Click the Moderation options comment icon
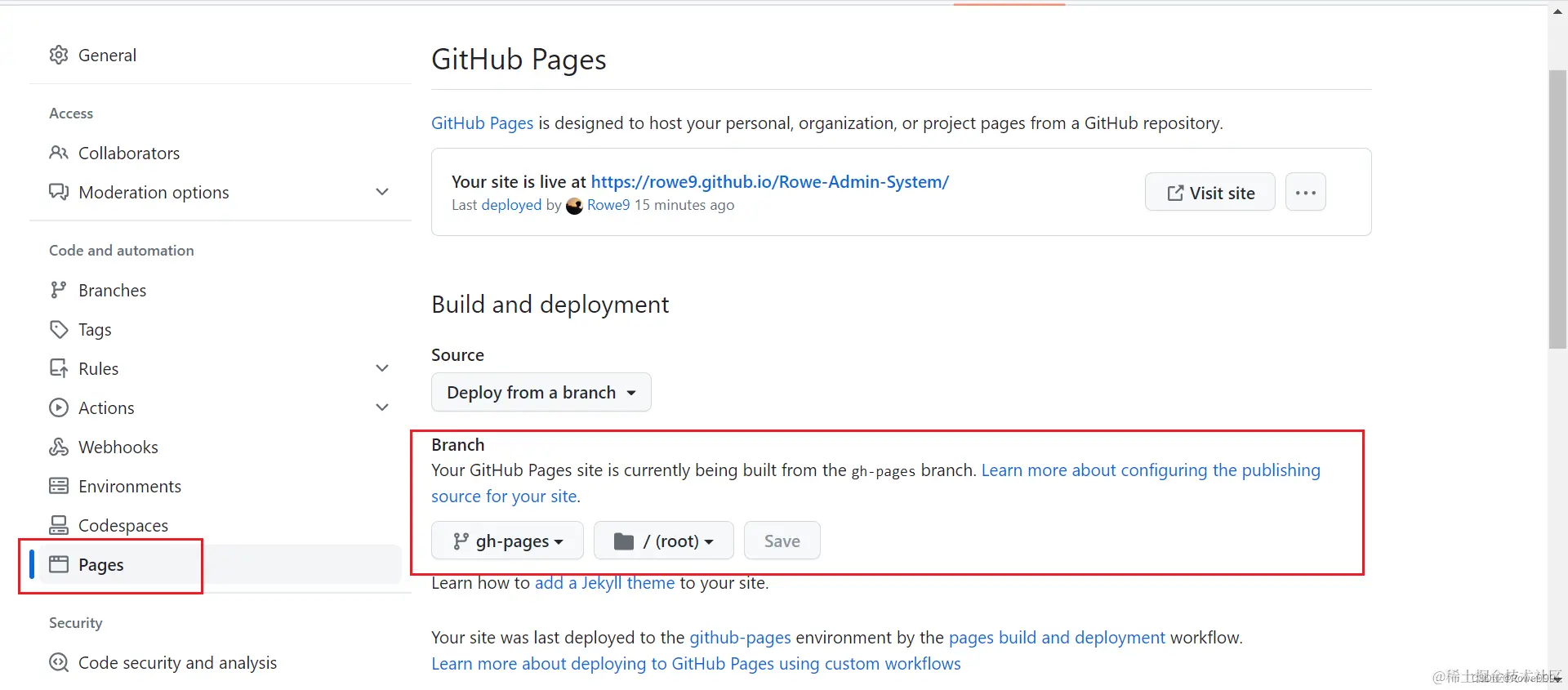The width and height of the screenshot is (1568, 690). click(59, 192)
